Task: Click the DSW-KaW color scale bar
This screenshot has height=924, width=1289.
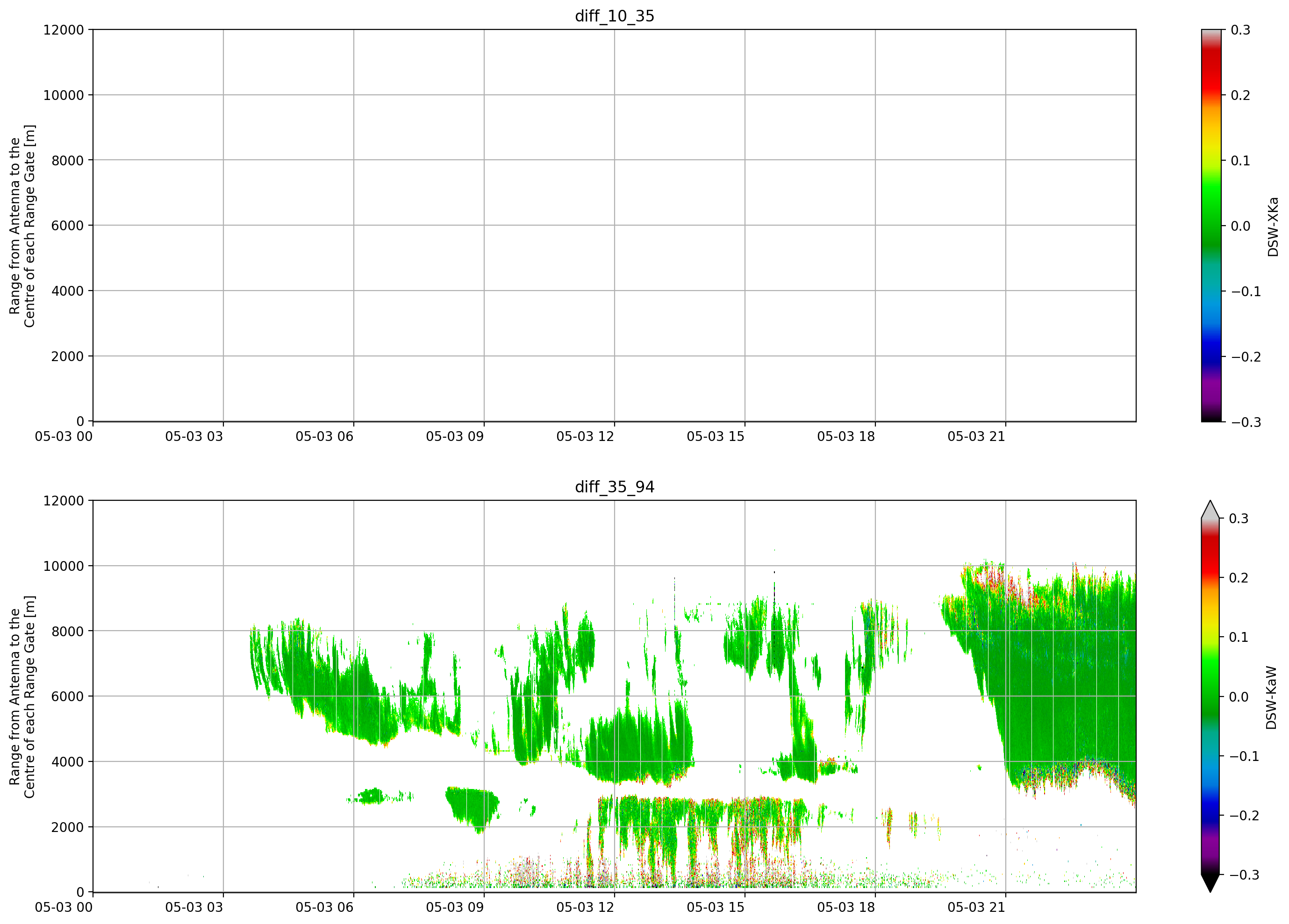Action: pos(1210,696)
